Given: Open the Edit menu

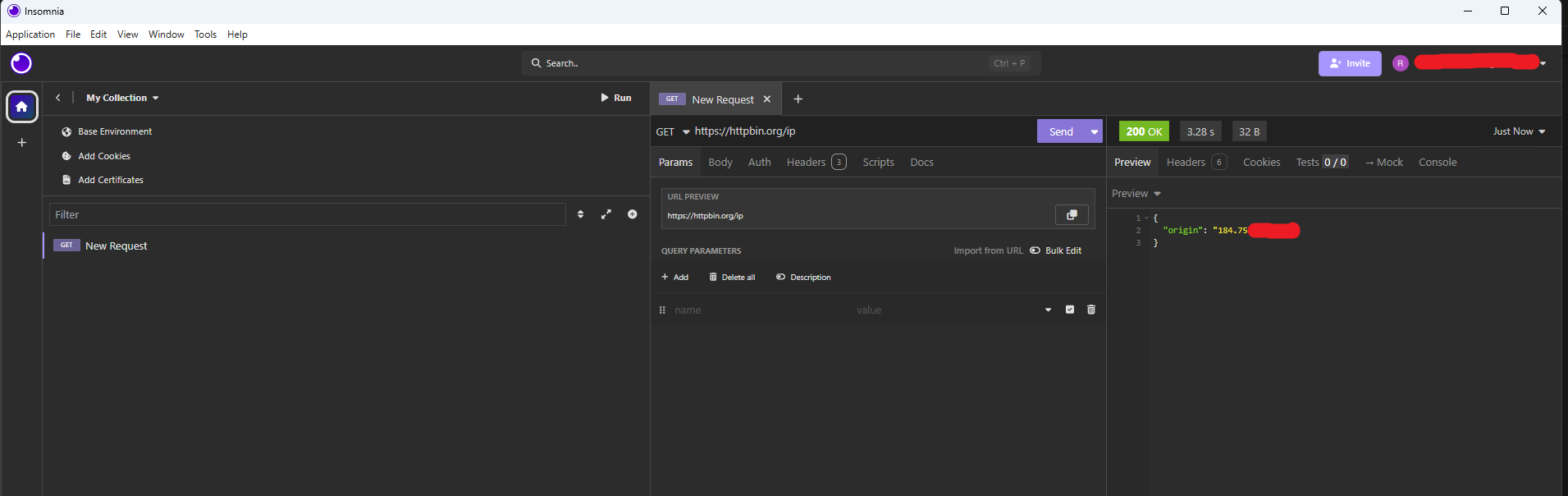Looking at the screenshot, I should 98,34.
